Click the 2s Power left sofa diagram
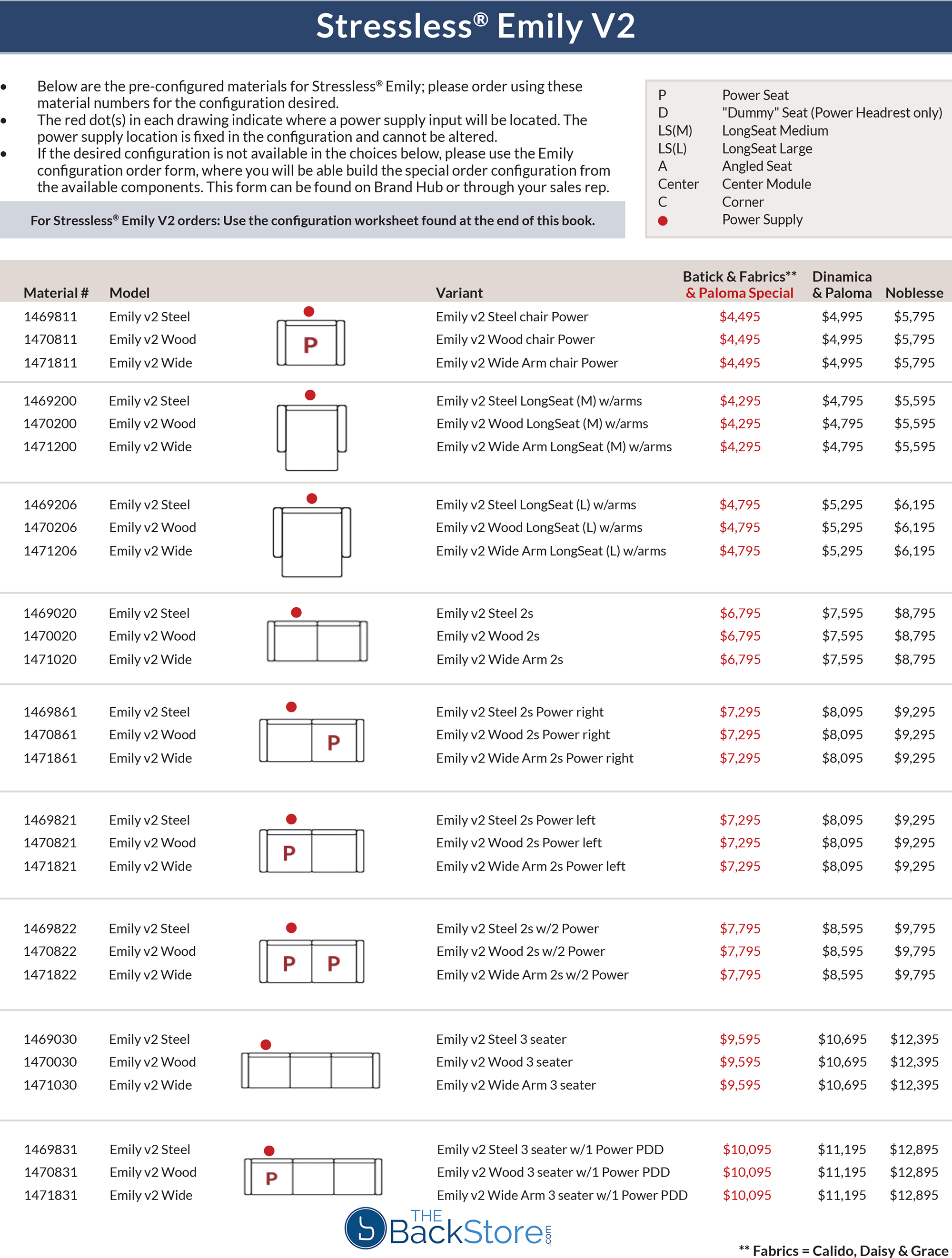The height and width of the screenshot is (1258, 952). (312, 851)
